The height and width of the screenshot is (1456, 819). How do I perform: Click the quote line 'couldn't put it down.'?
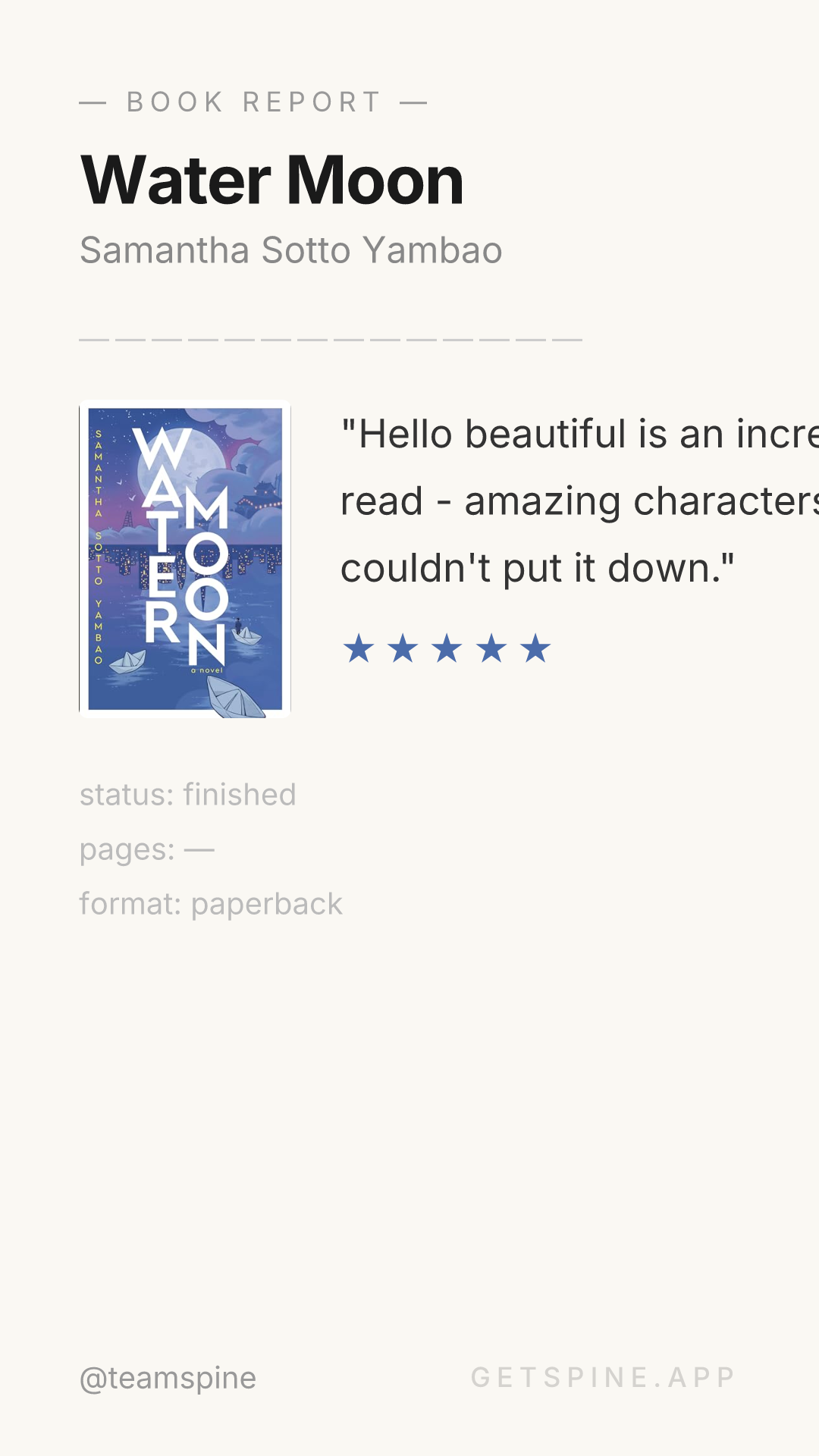[x=538, y=568]
